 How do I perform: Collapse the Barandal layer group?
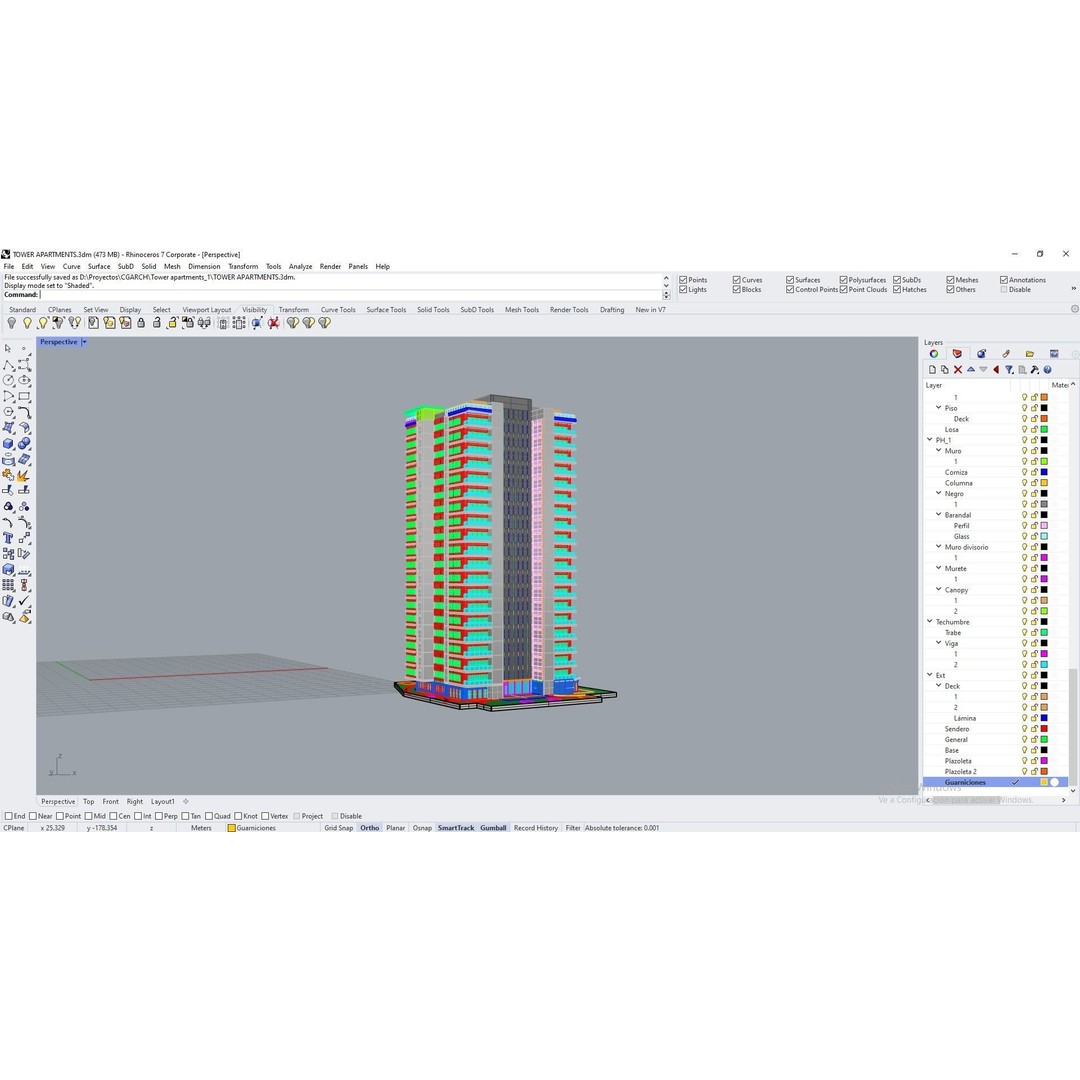click(938, 515)
